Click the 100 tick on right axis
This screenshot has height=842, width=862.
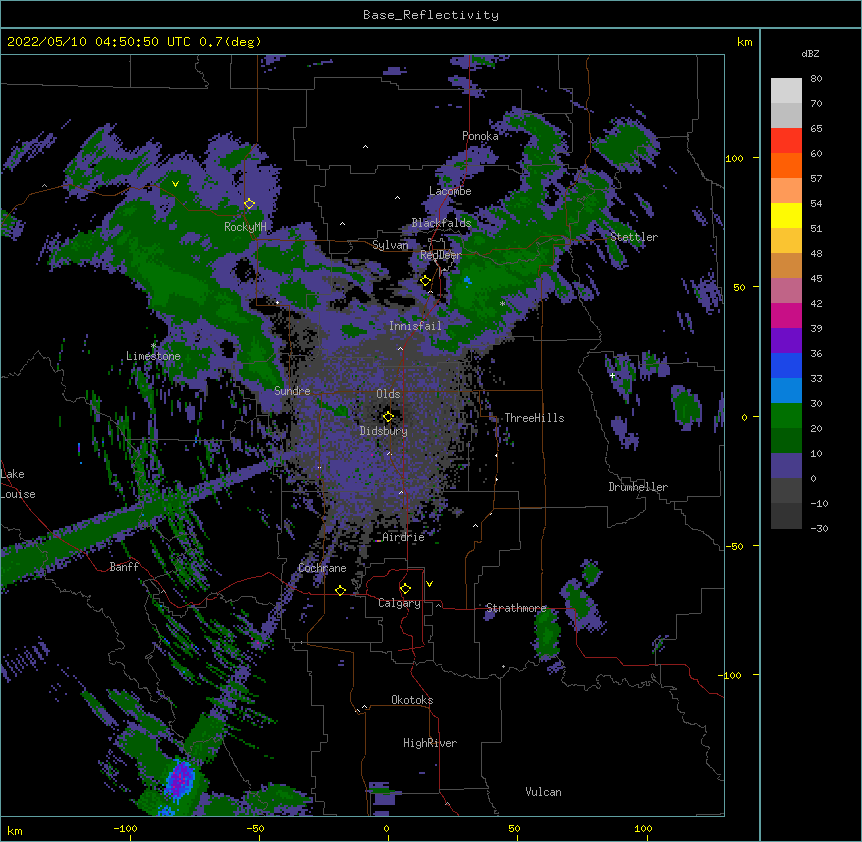point(734,158)
